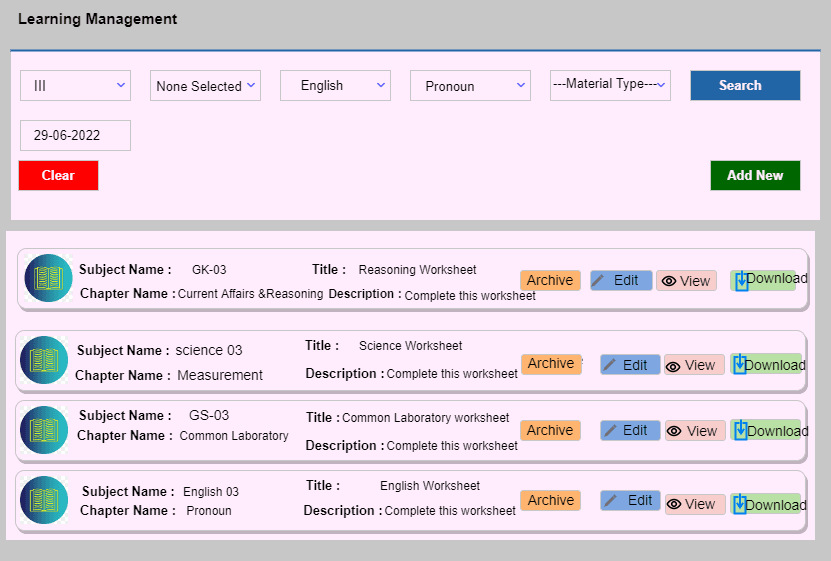Click the subject name GS-03
This screenshot has width=831, height=561.
point(209,415)
